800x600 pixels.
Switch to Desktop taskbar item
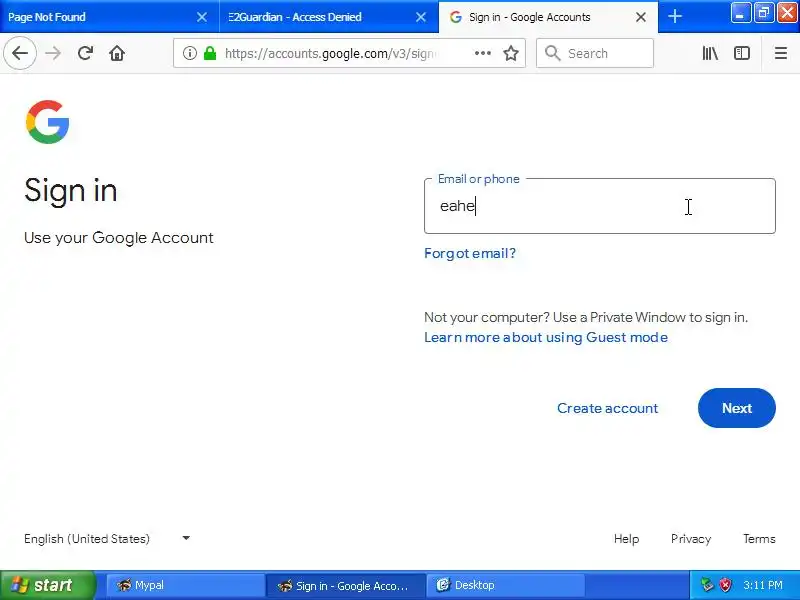click(505, 585)
